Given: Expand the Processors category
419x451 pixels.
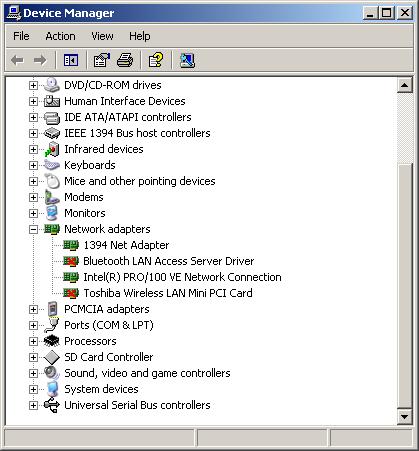Looking at the screenshot, I should pos(33,341).
